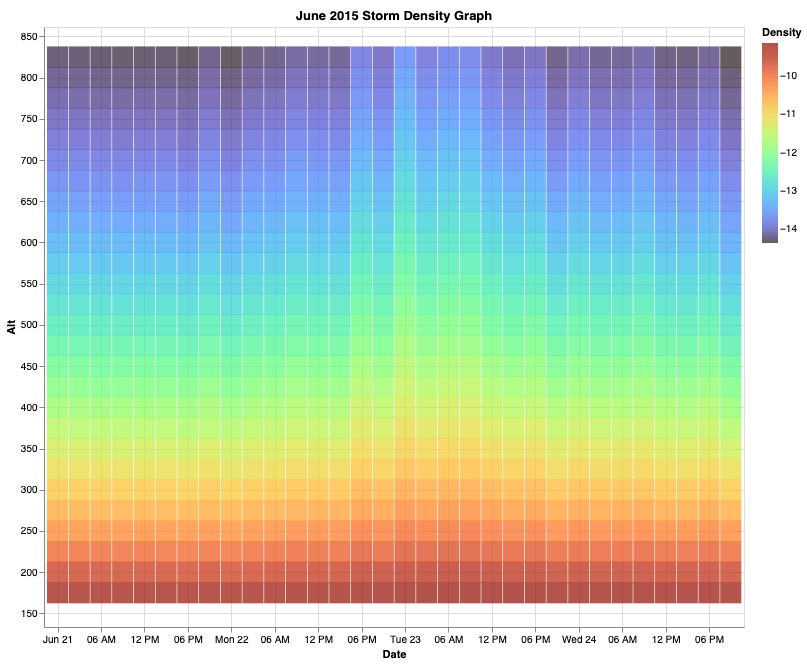The image size is (807, 664).
Task: Select the -12 legend tick label
Action: tap(789, 152)
